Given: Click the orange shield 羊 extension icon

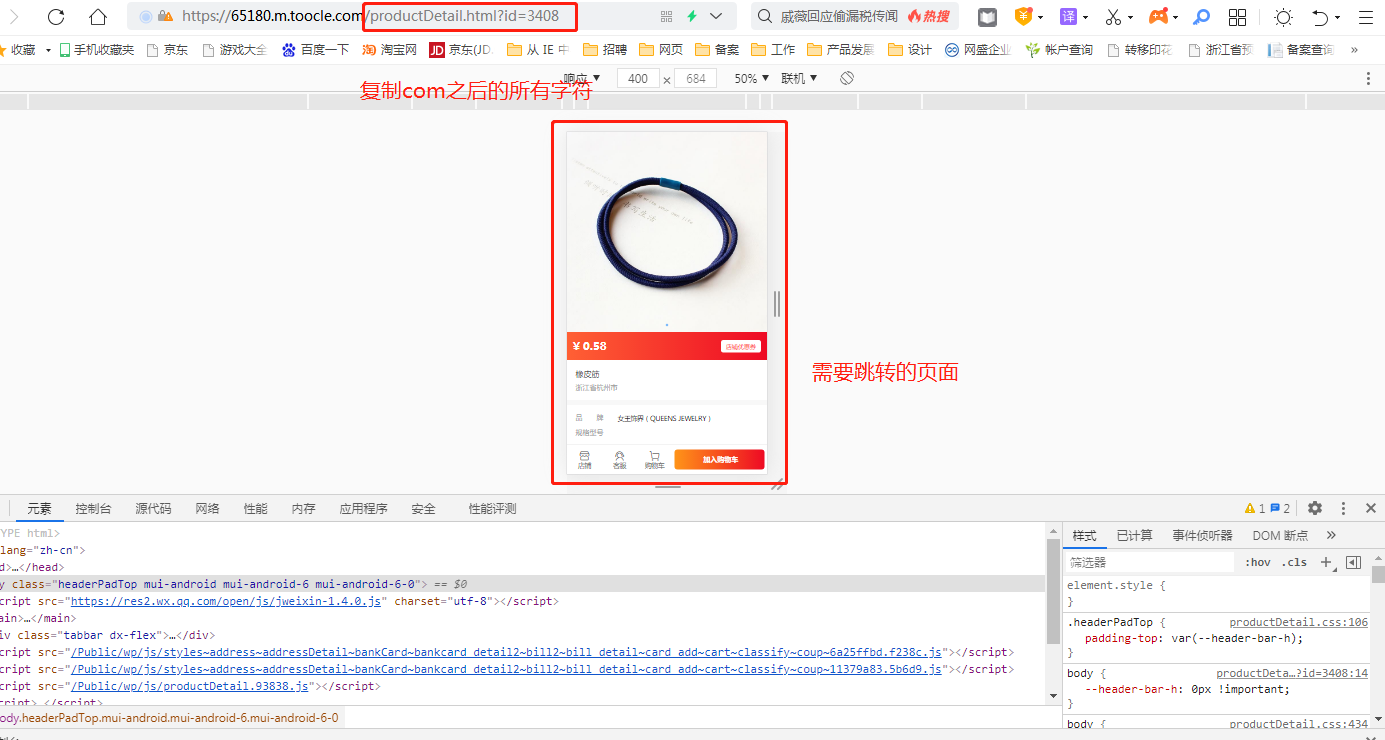Looking at the screenshot, I should (1023, 16).
